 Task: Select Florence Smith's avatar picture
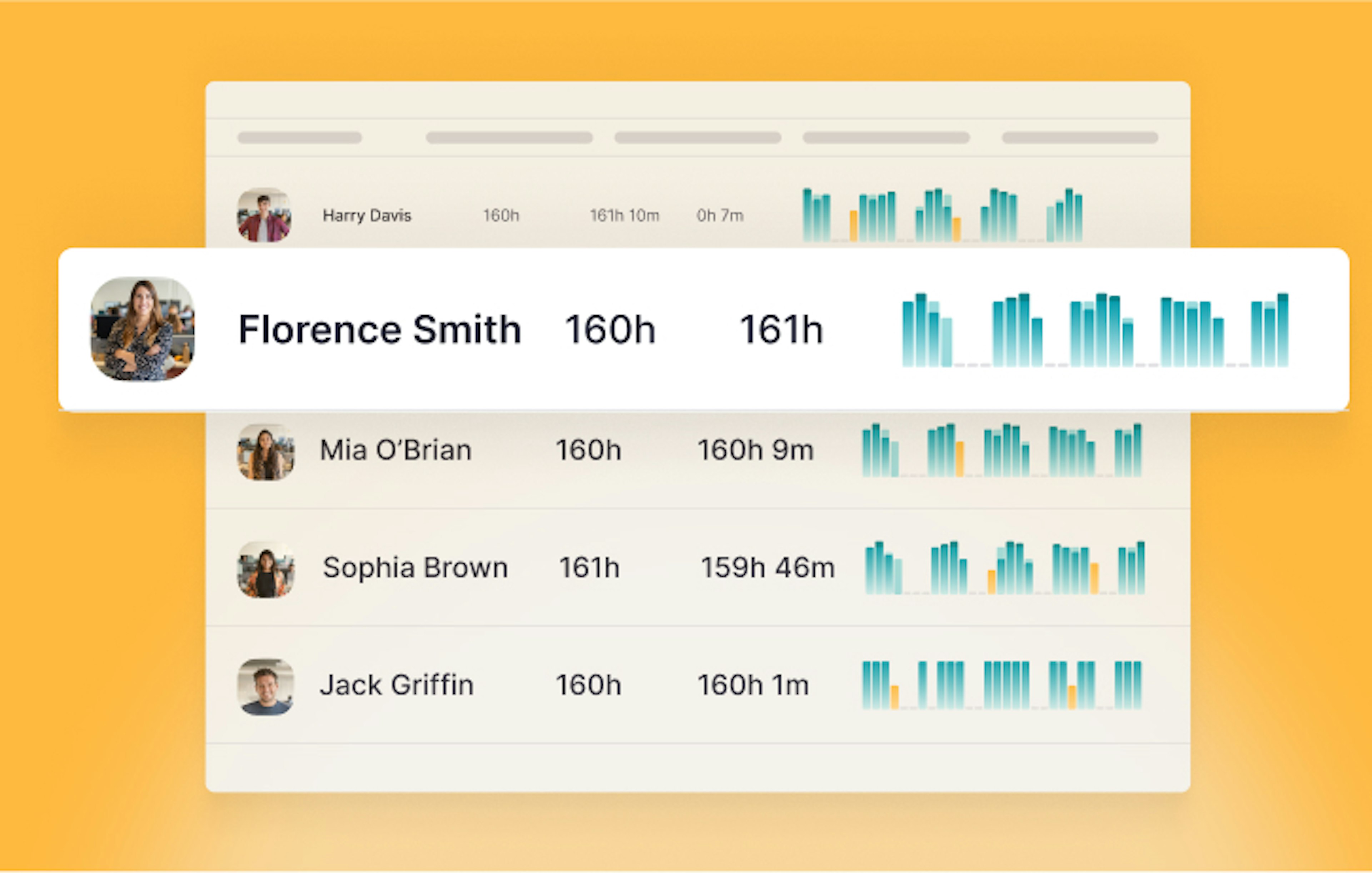coord(143,329)
